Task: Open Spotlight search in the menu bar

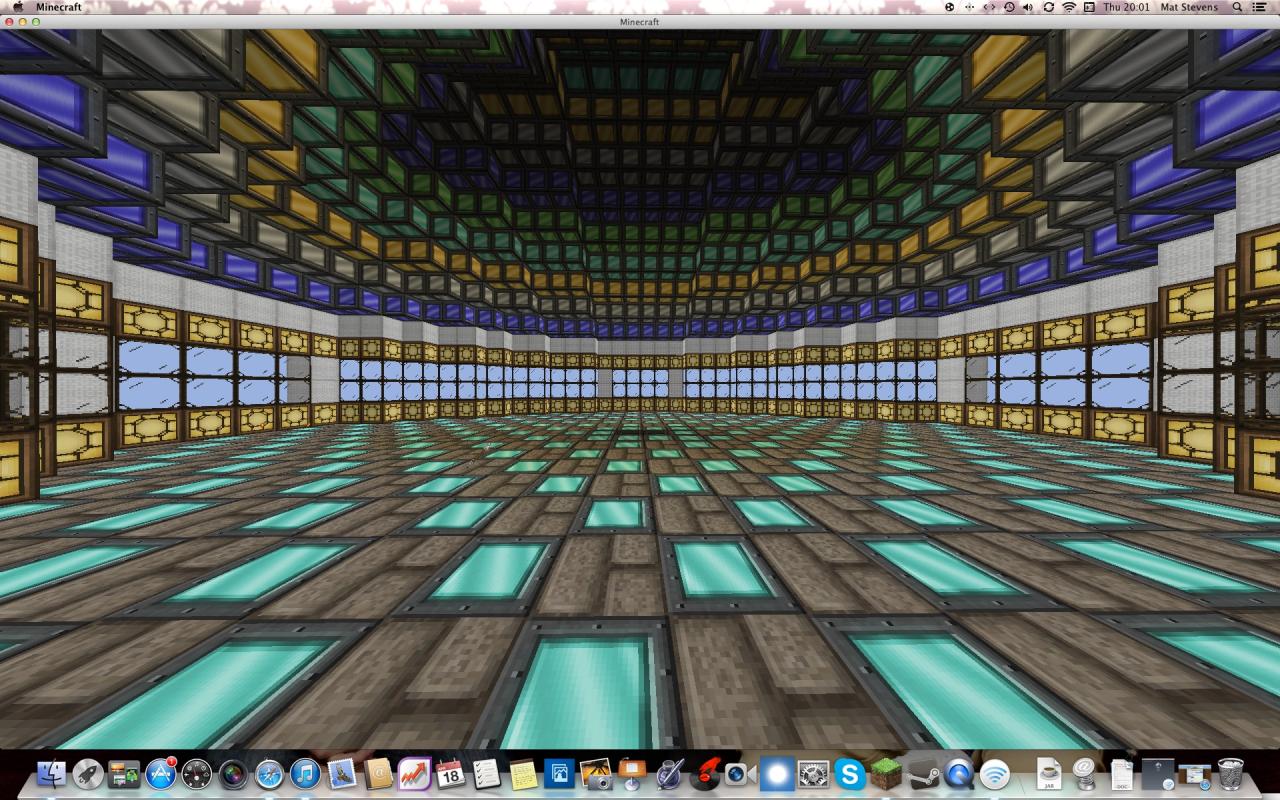Action: point(1236,6)
